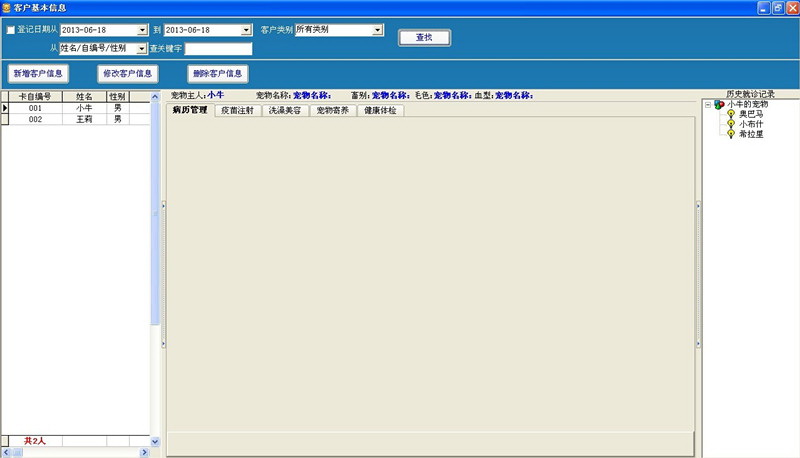Click the left panel collapse splitter arrow
The width and height of the screenshot is (800, 458).
coord(163,205)
